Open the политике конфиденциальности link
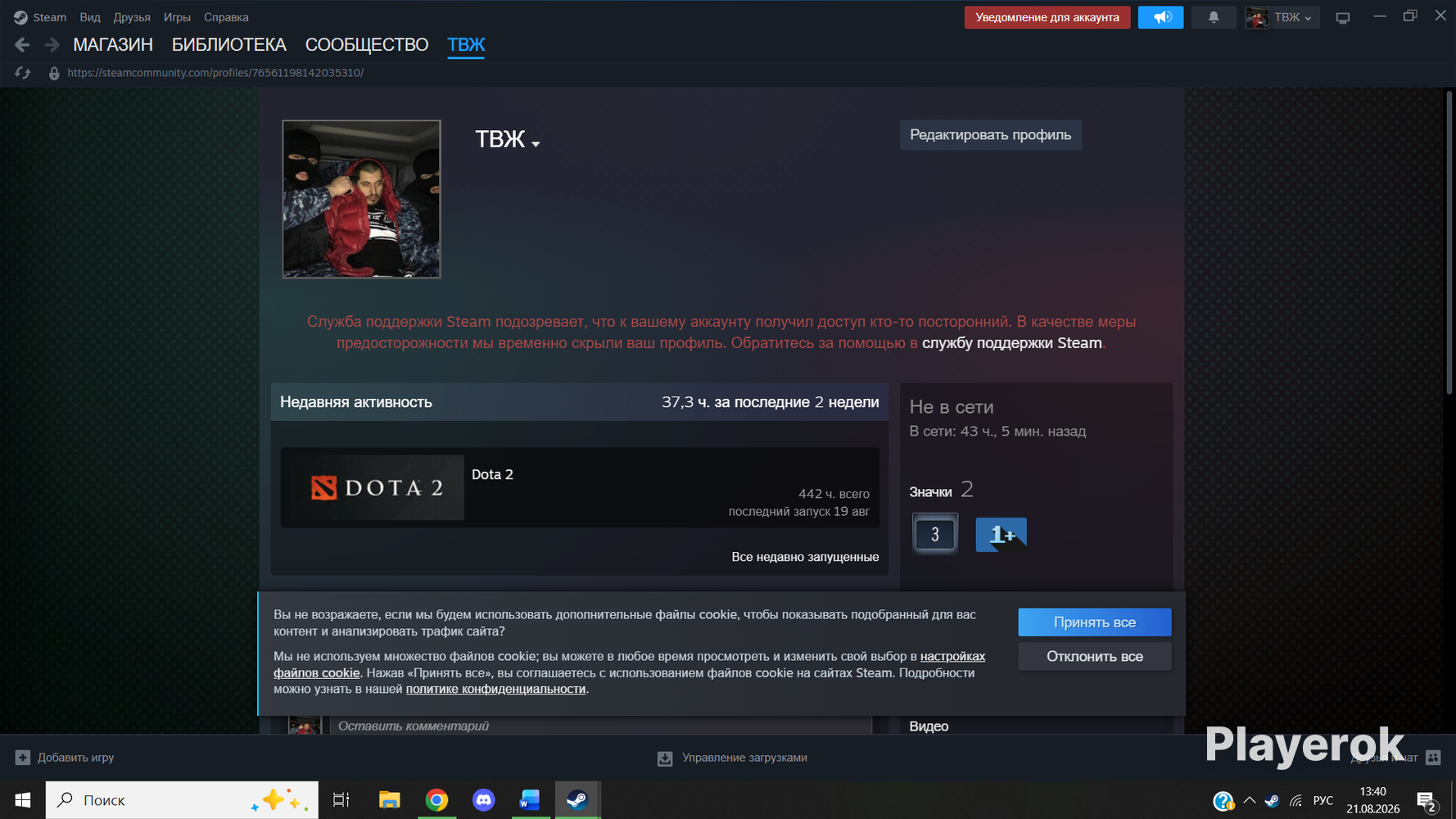 coord(496,690)
